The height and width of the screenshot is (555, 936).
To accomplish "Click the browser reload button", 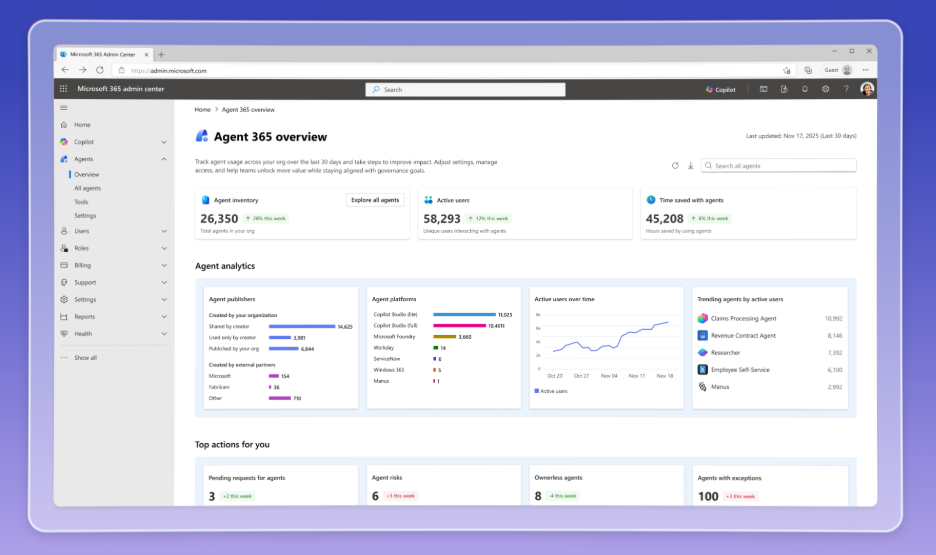I will click(100, 70).
